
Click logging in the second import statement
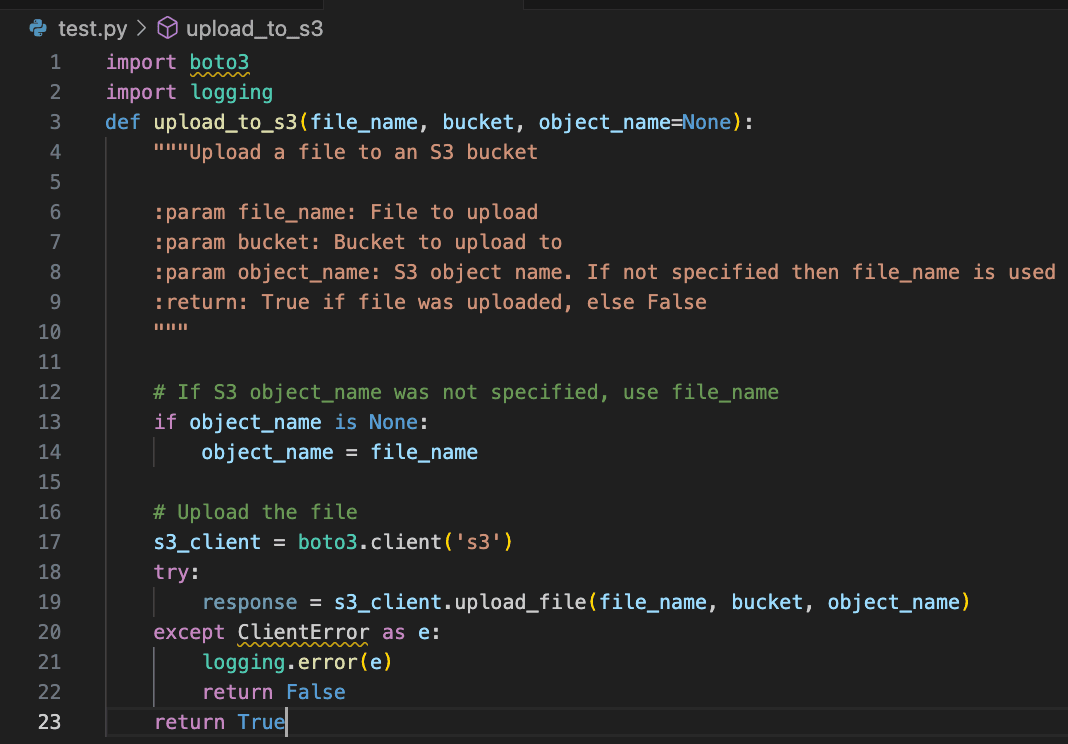231,91
